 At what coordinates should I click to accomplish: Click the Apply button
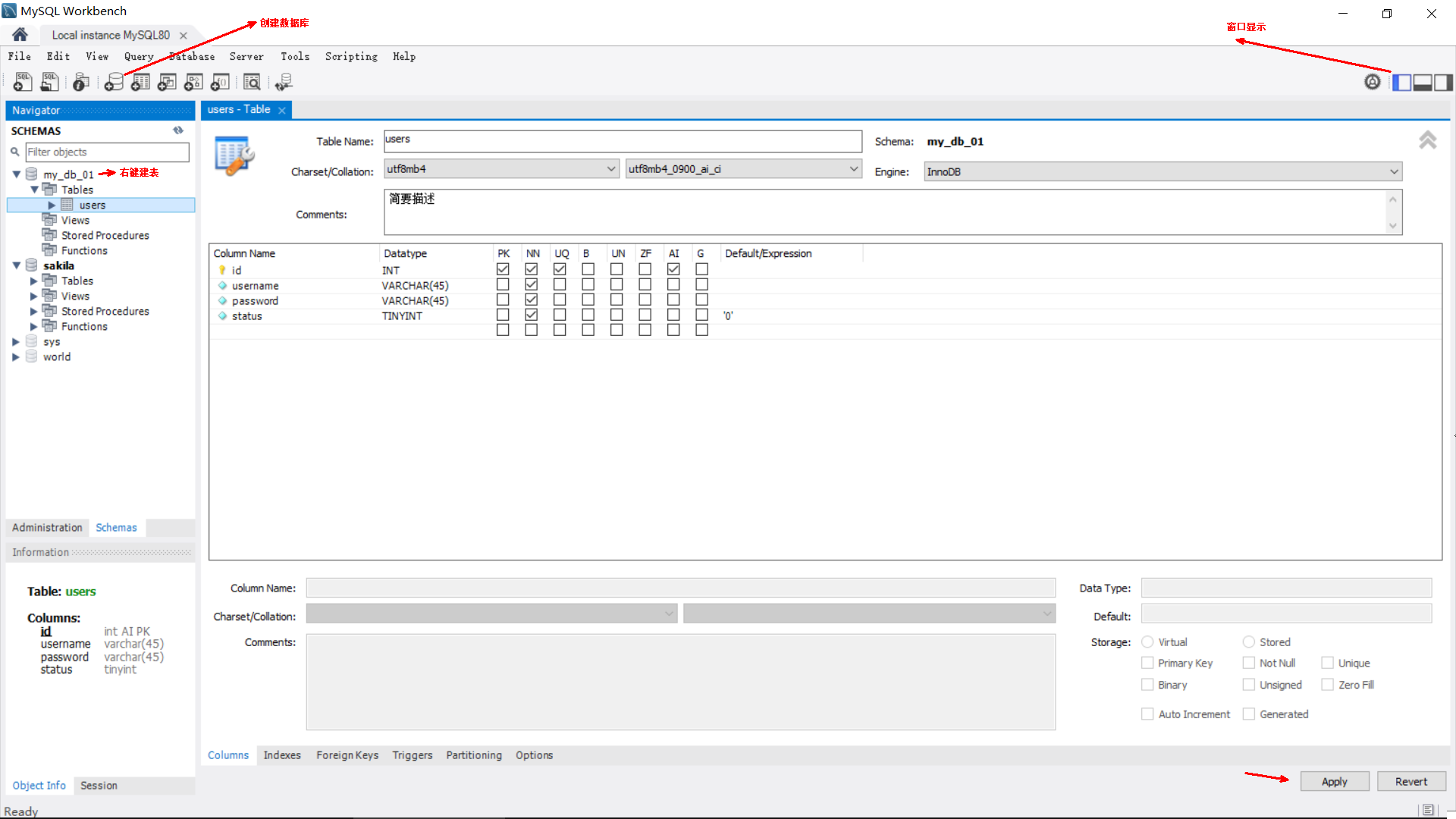(1335, 781)
